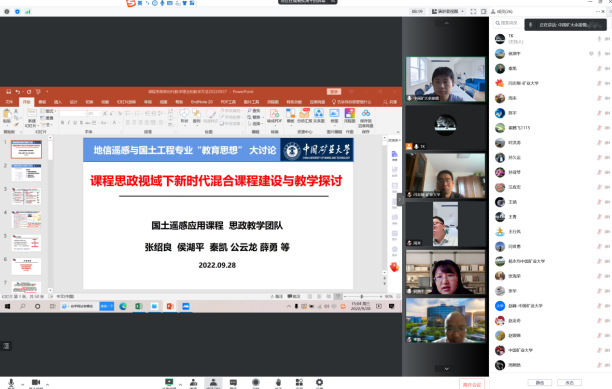This screenshot has height=389, width=612.
Task: Toggle the camera video button
Action: click(36, 383)
